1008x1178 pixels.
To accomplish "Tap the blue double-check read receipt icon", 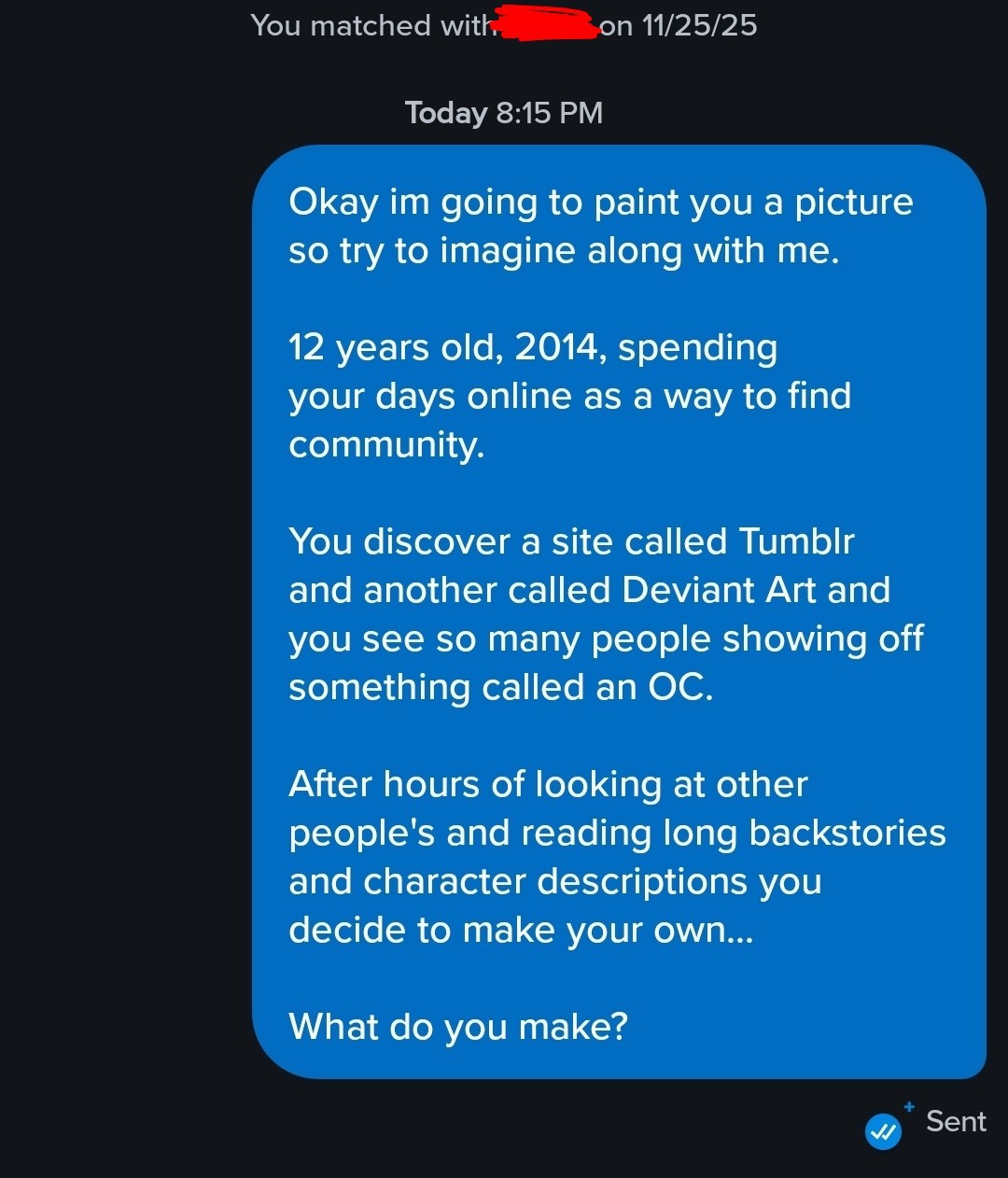I will 883,1131.
